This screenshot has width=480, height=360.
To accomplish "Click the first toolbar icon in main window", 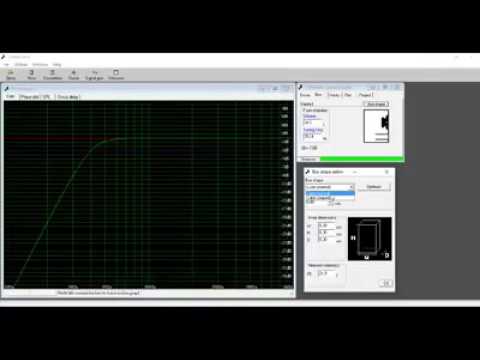I will click(x=11, y=75).
